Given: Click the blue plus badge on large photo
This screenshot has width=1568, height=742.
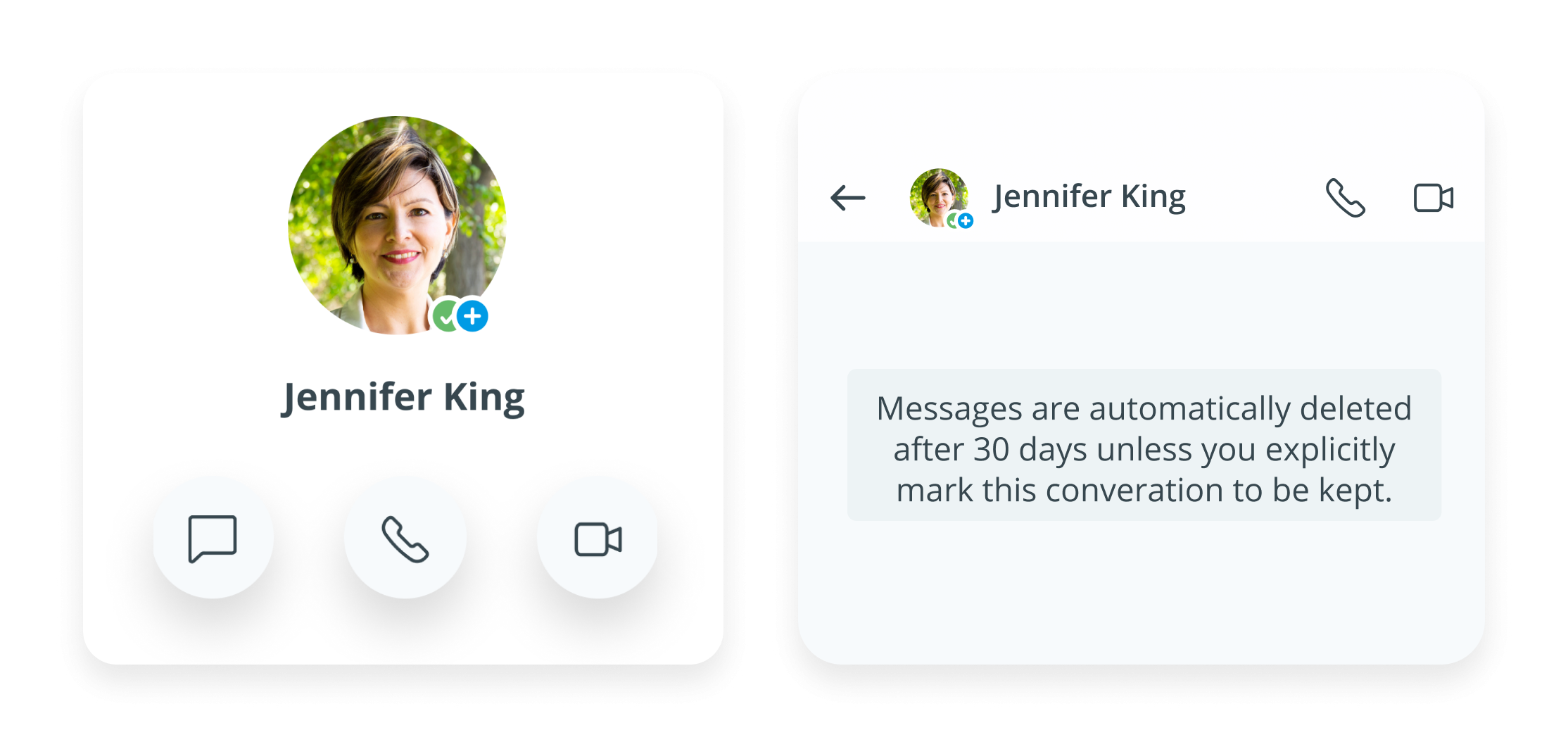Looking at the screenshot, I should click(473, 316).
